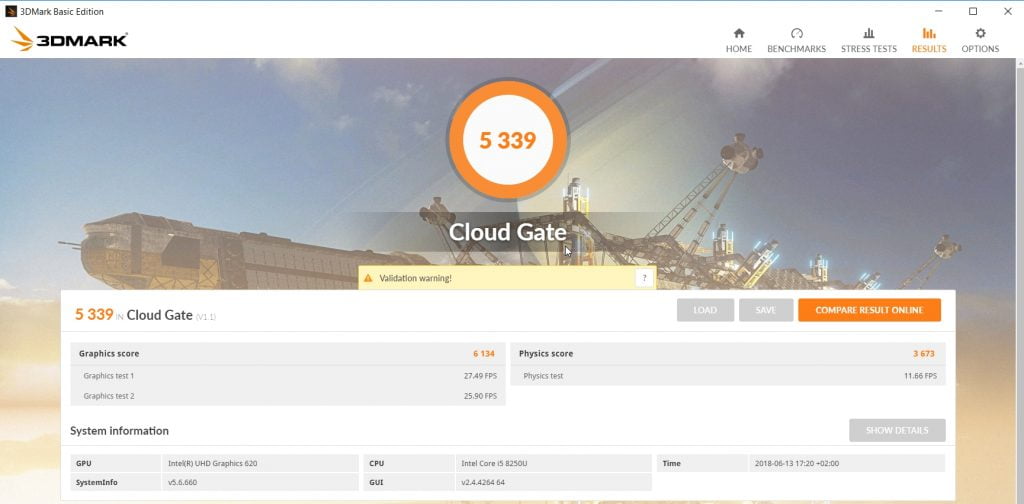Click the SAVE button
The width and height of the screenshot is (1024, 504).
tap(766, 310)
